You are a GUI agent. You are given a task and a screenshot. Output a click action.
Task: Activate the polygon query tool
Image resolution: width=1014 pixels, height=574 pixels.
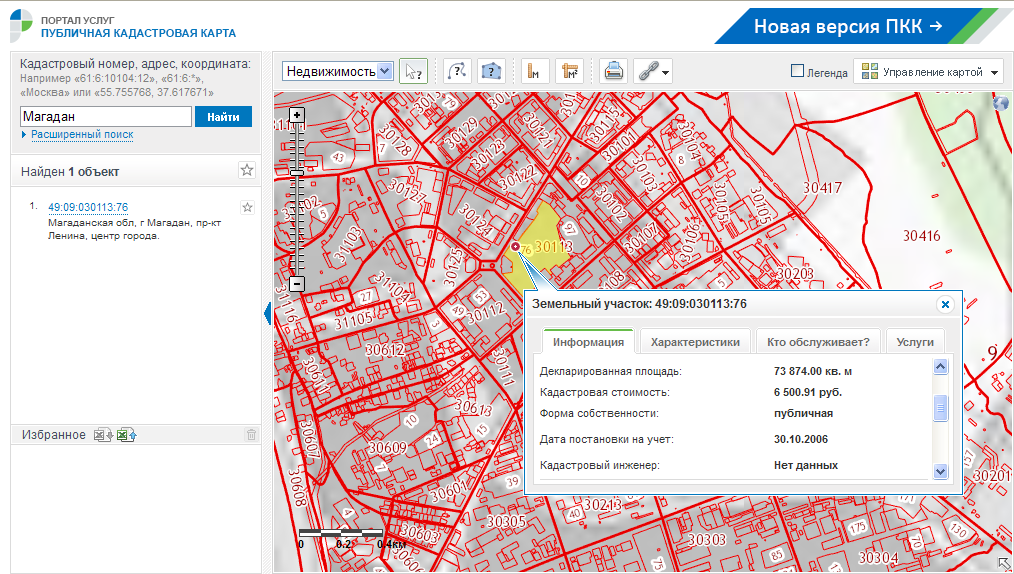(x=491, y=71)
